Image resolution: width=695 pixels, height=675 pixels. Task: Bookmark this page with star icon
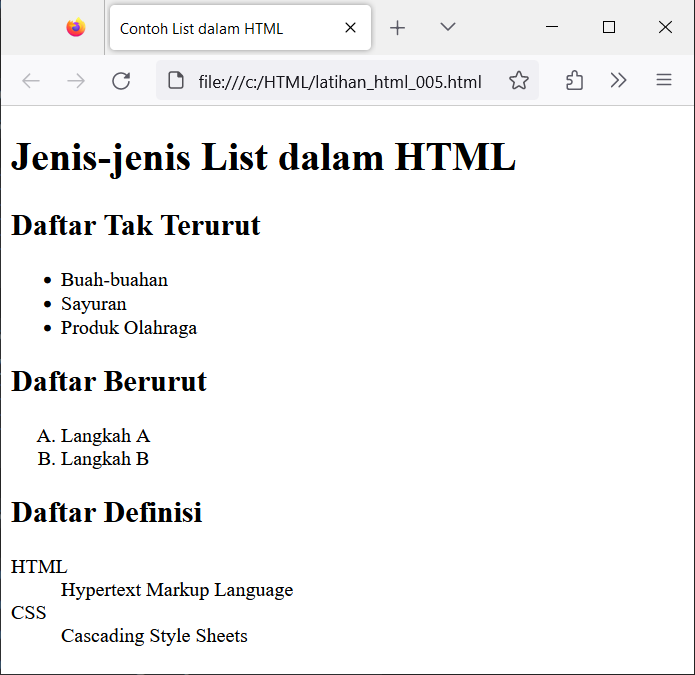coord(519,81)
